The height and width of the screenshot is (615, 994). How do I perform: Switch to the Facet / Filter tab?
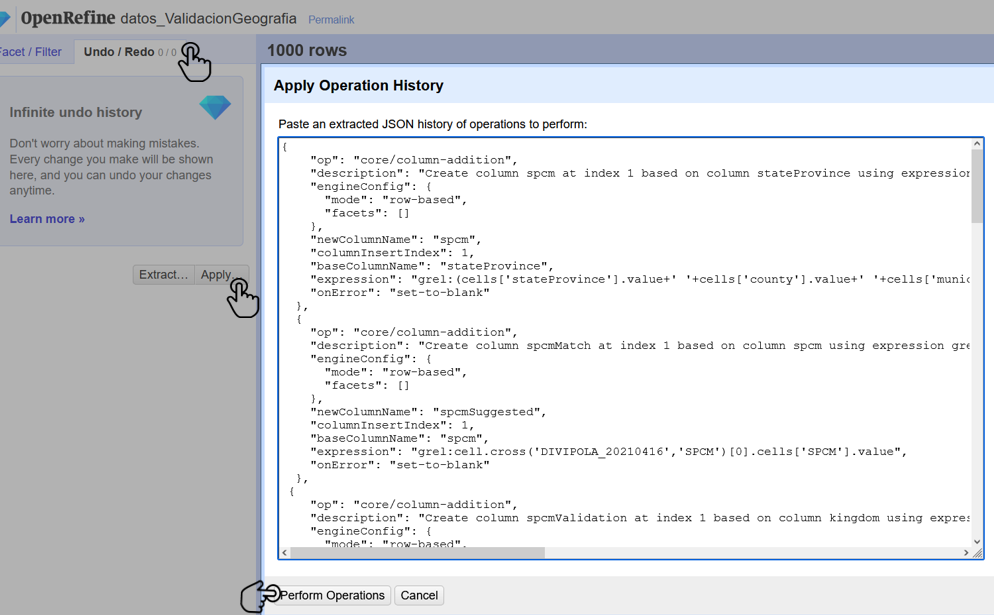click(x=30, y=52)
